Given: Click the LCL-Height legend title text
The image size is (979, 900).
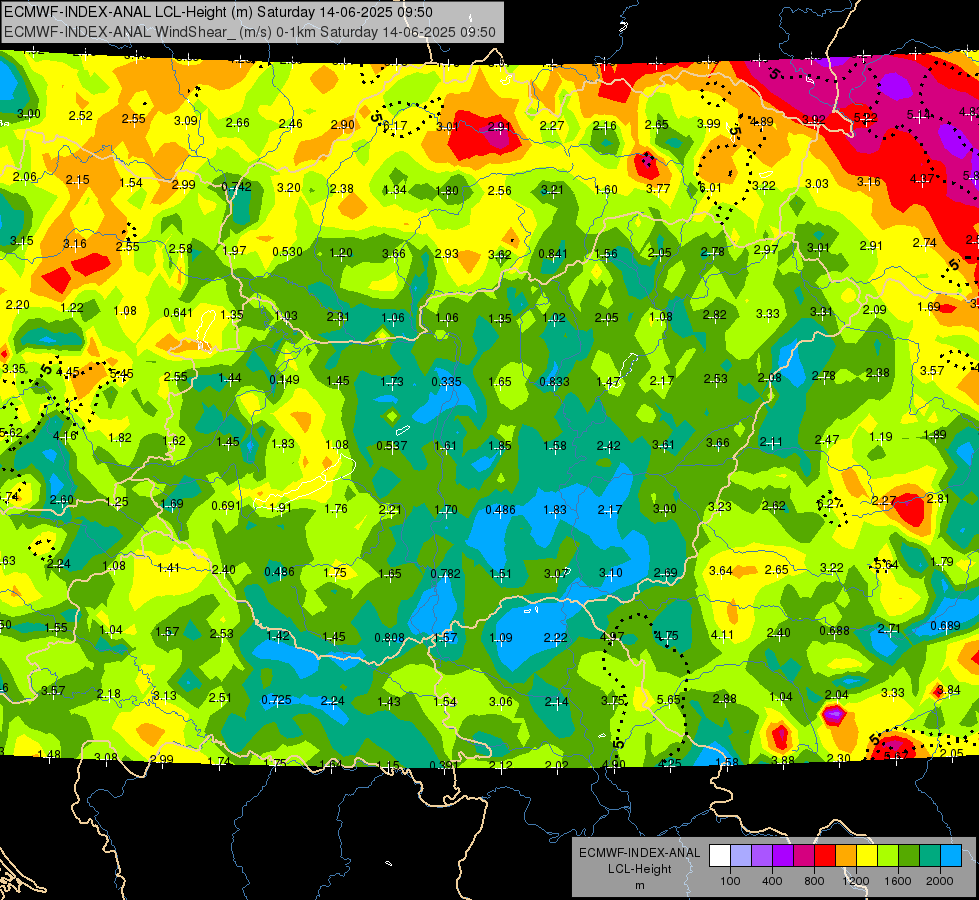Looking at the screenshot, I should tap(640, 869).
